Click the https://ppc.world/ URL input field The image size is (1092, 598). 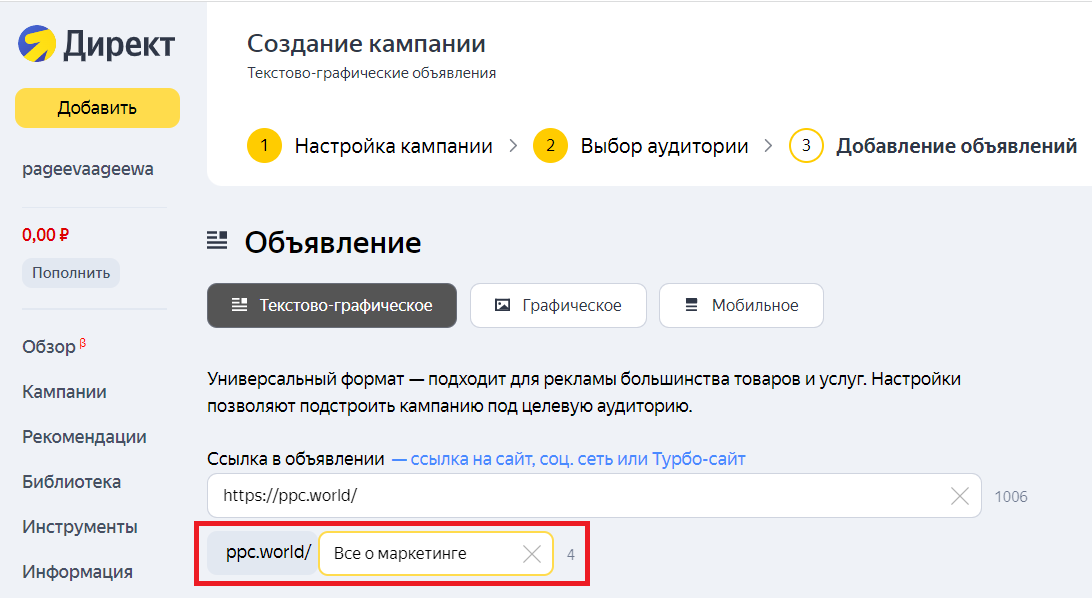tap(594, 496)
